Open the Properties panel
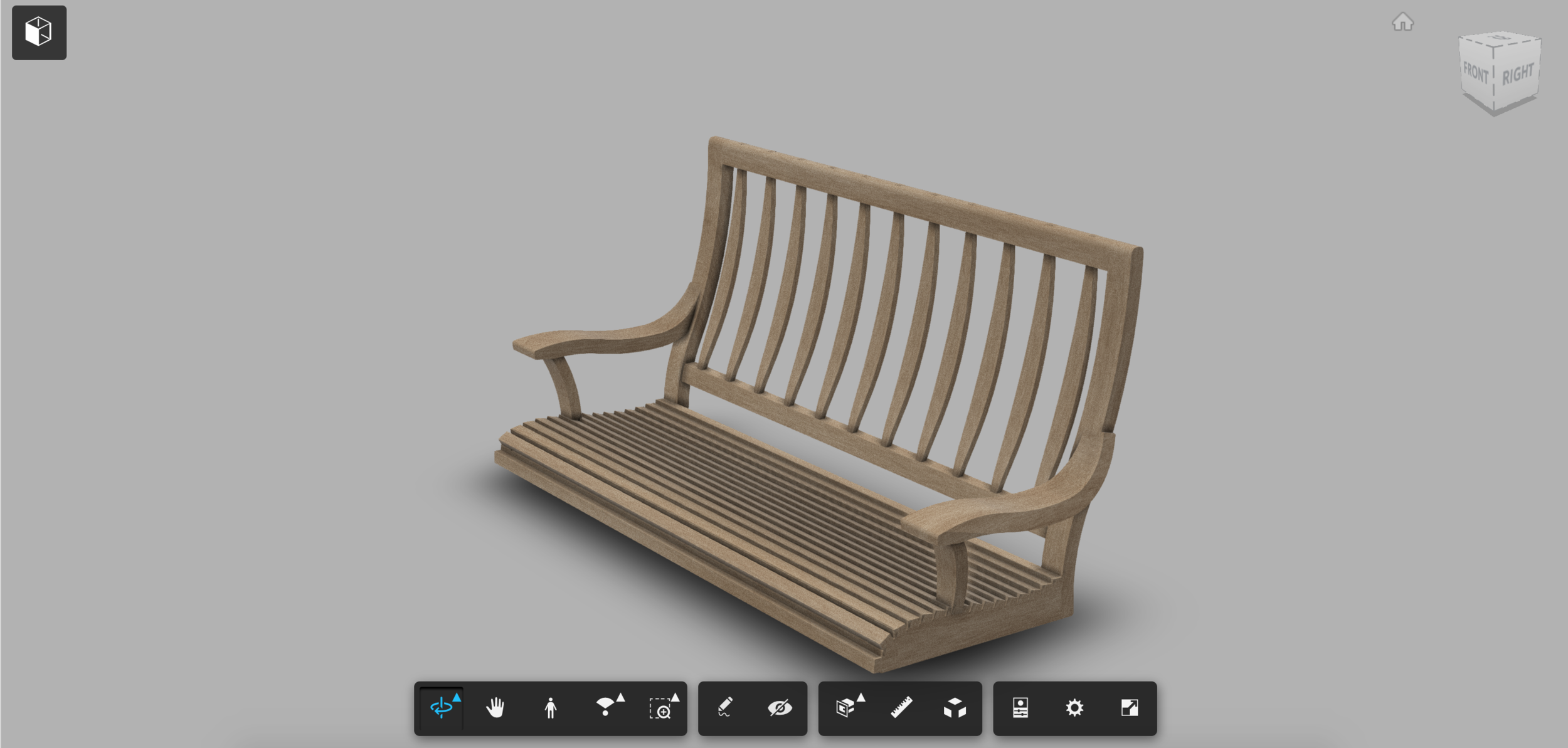The image size is (1568, 748). [1020, 708]
